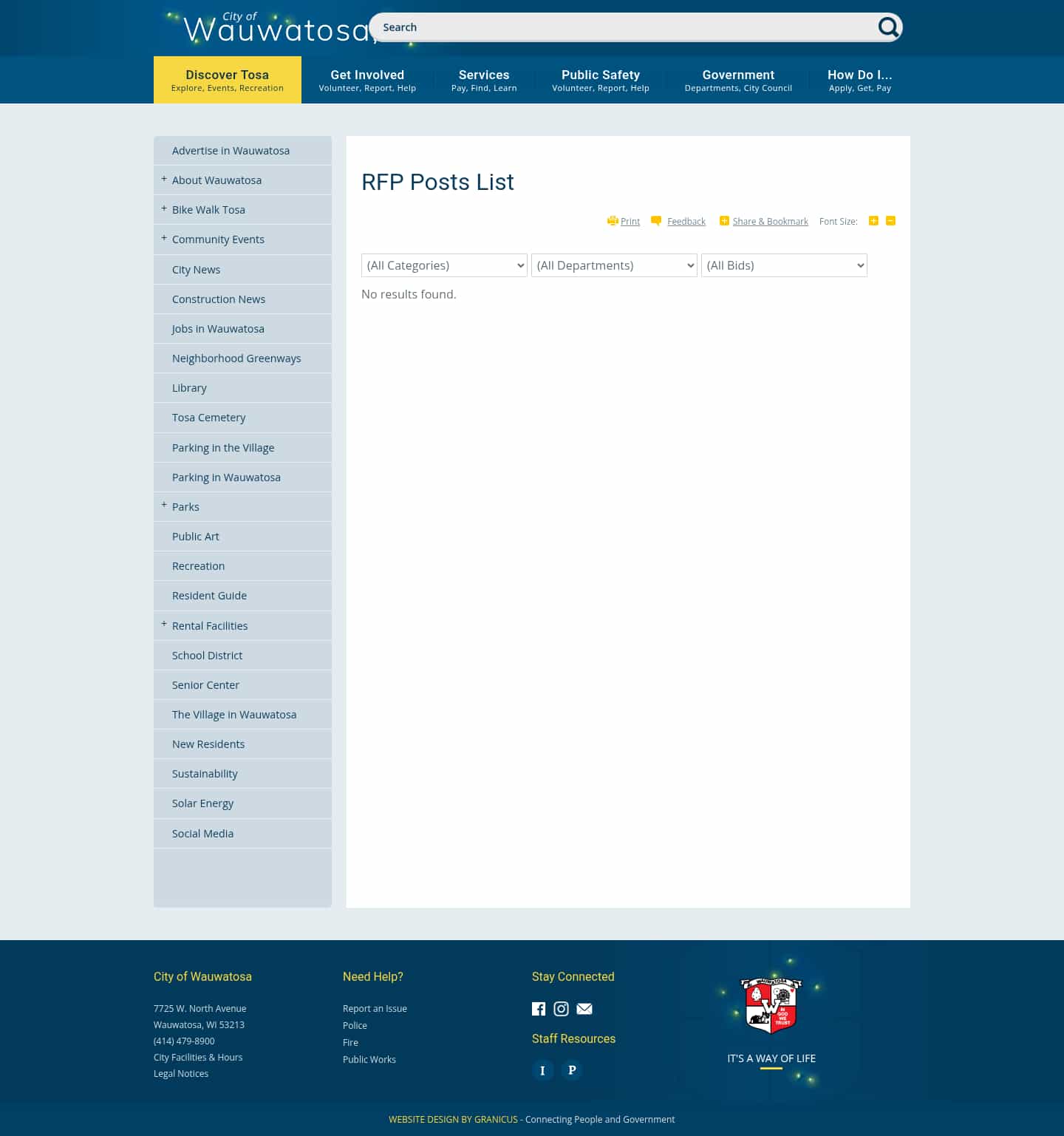1064x1136 pixels.
Task: Click the Share & Bookmark plus icon
Action: tap(724, 220)
